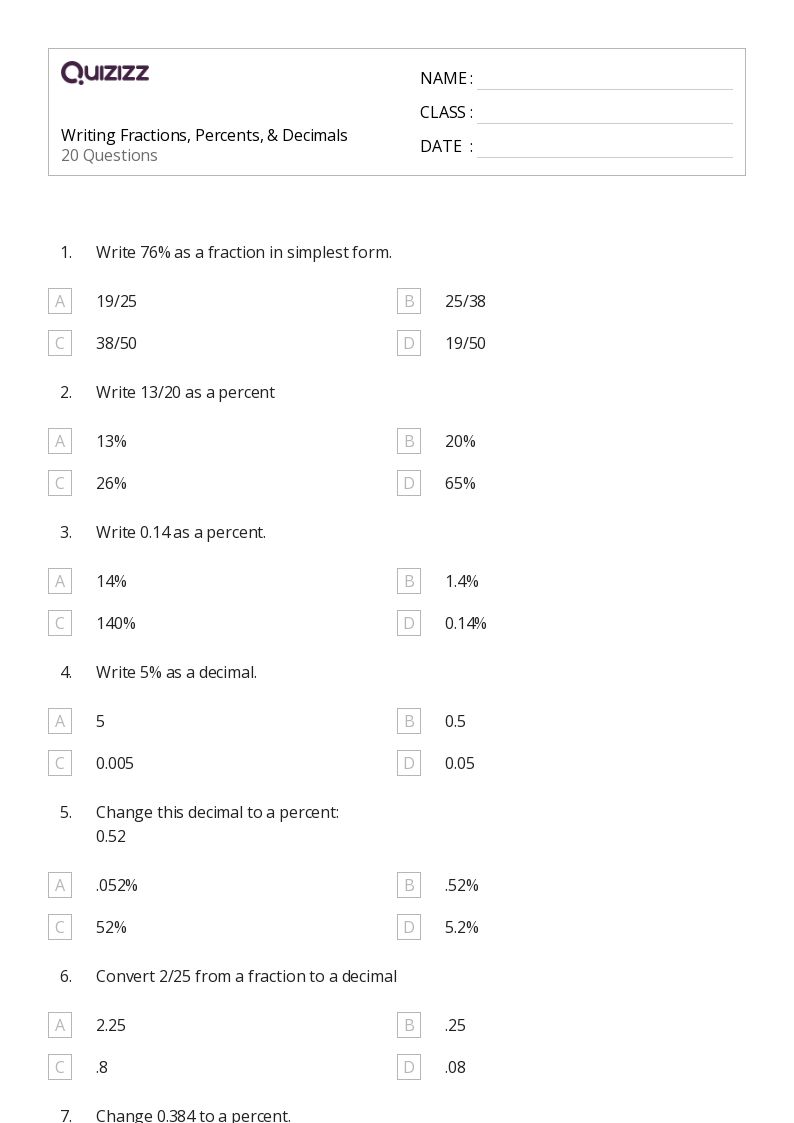Screen dimensions: 794x1123
Task: Click the Quizizz logo
Action: pos(105,73)
